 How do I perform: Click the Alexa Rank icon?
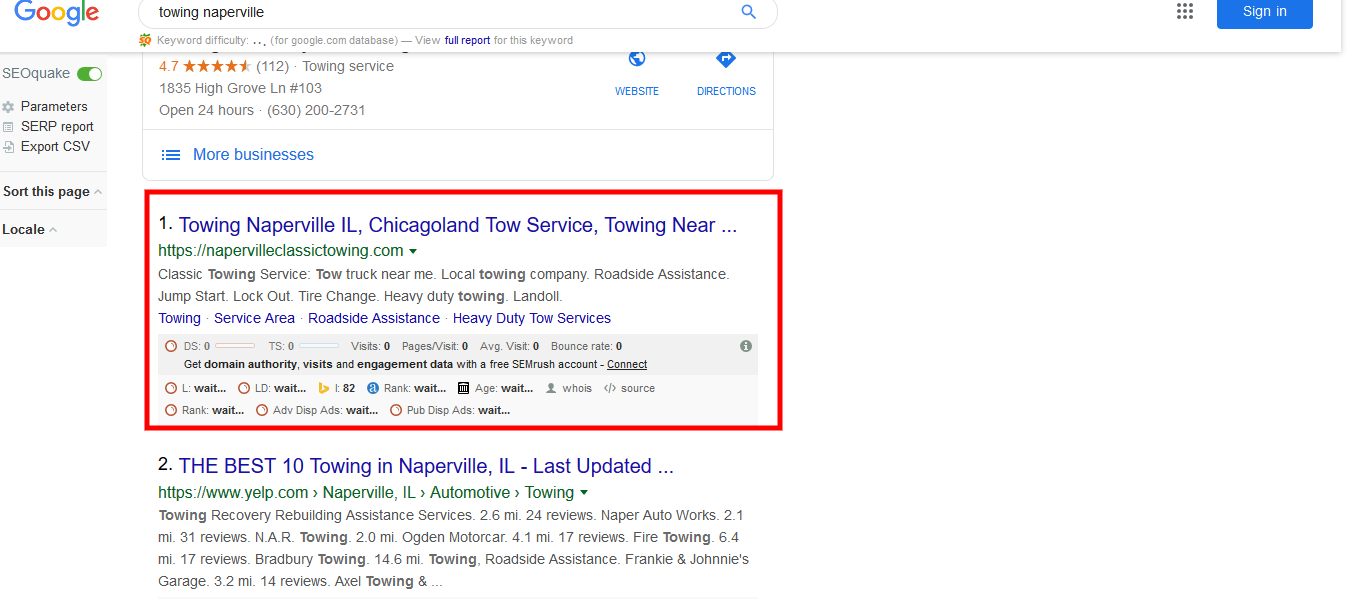coord(373,389)
